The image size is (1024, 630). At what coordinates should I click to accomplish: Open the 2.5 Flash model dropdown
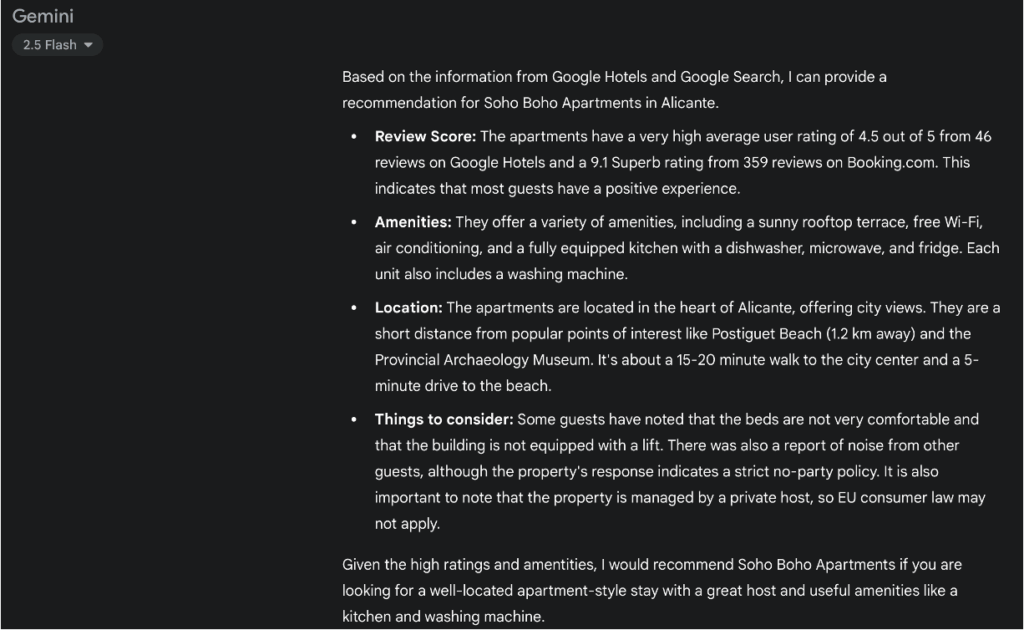57,45
